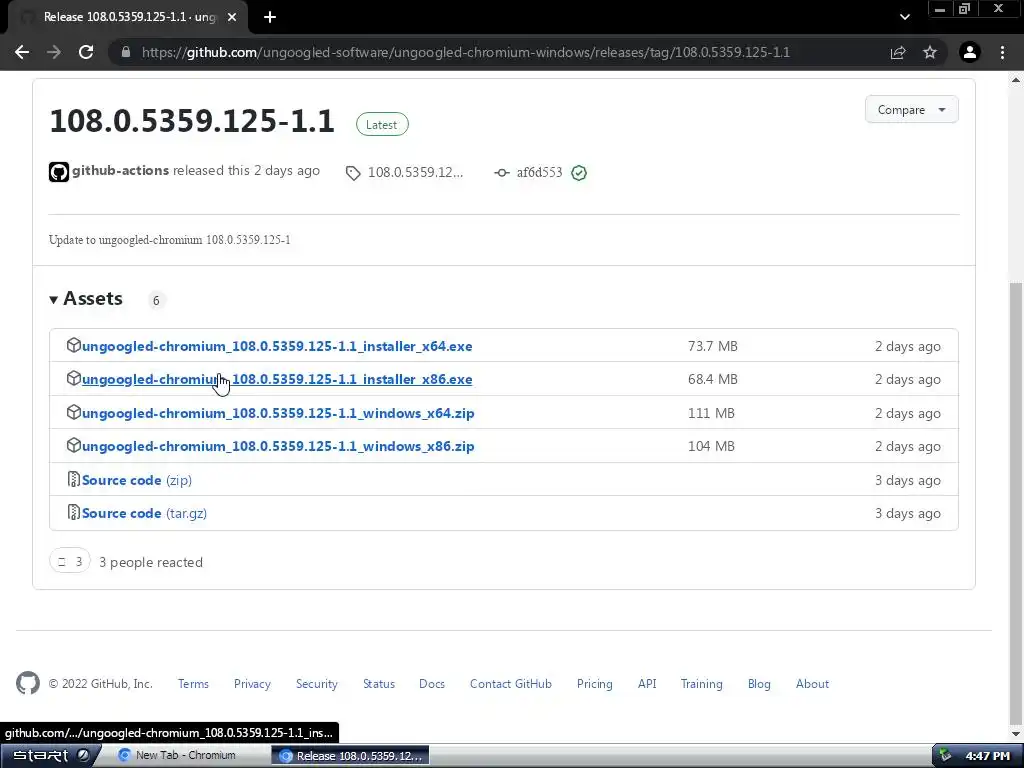Click file icon for Source code (tar.gz)
The height and width of the screenshot is (768, 1024).
click(74, 513)
